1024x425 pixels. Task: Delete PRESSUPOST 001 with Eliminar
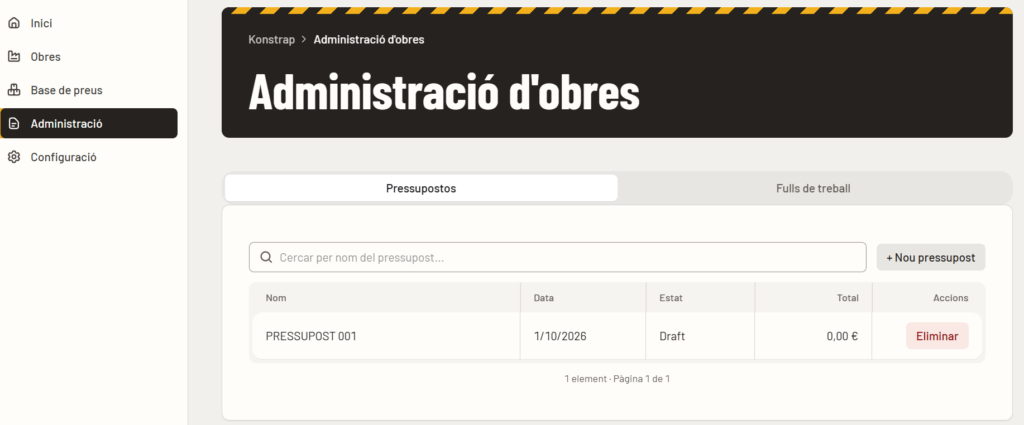click(937, 336)
